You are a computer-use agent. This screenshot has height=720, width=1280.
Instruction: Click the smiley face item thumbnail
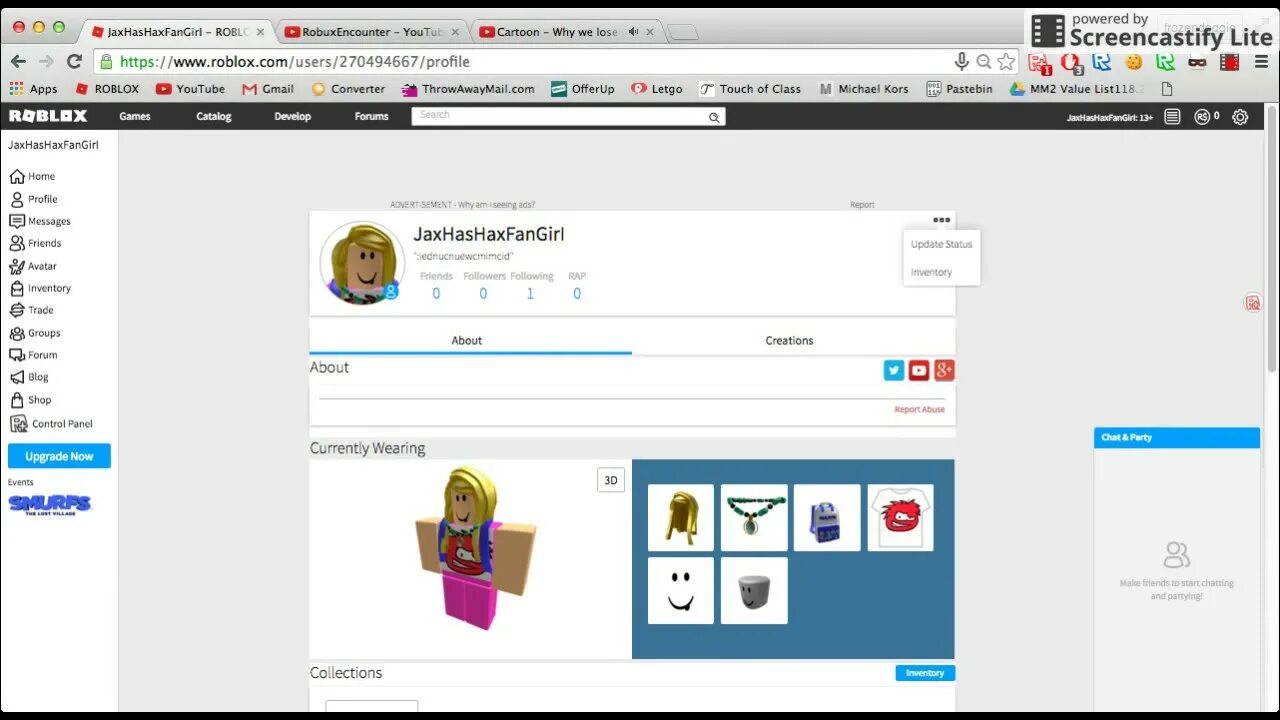(x=681, y=591)
